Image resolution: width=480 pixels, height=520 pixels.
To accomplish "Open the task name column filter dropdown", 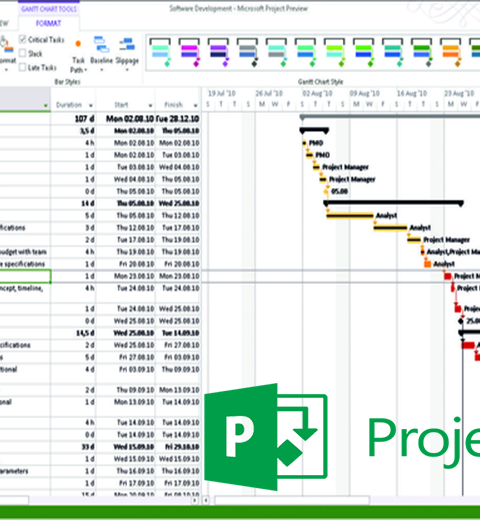I will [46, 106].
